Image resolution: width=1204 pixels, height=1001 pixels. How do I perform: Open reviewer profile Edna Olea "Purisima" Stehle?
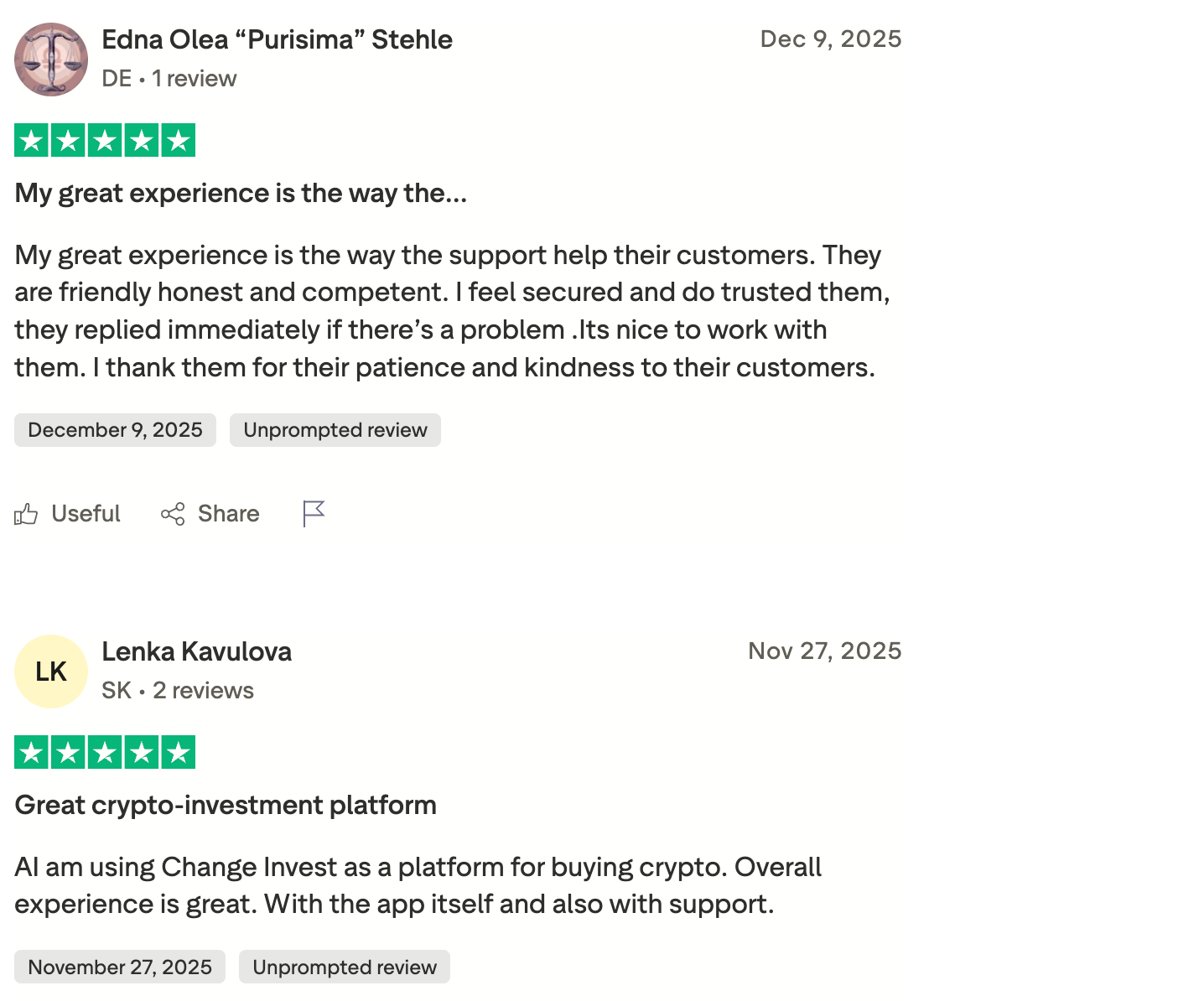277,39
